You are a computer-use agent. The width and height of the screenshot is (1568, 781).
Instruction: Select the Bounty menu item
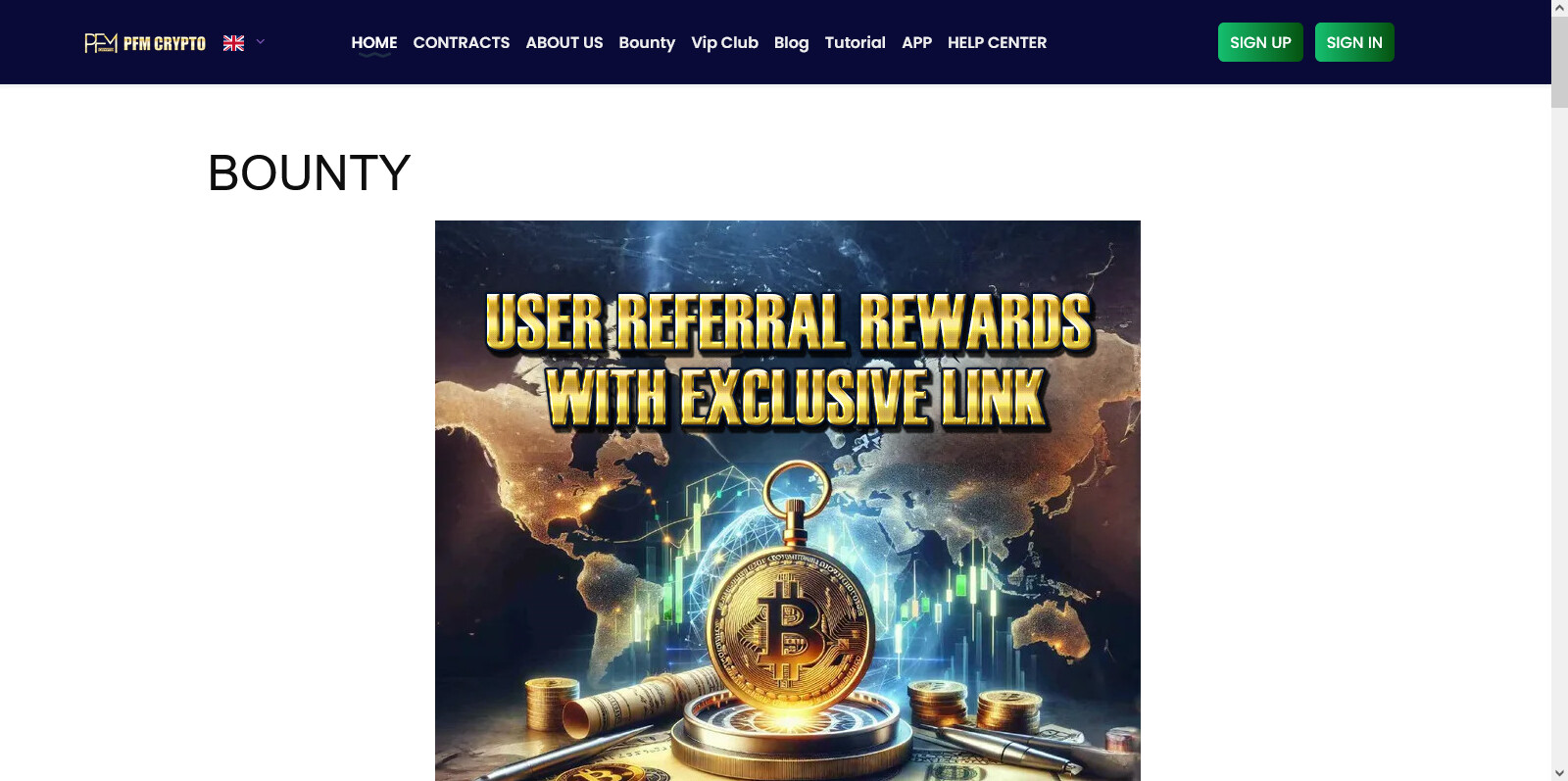point(647,42)
